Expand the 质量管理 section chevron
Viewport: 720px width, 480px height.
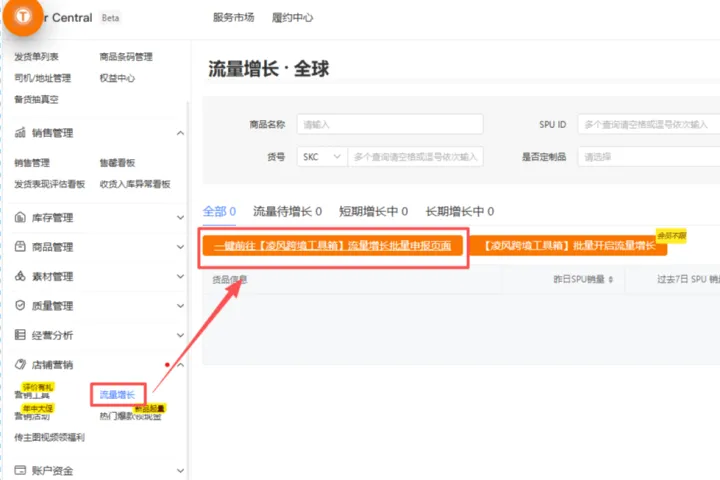[x=180, y=306]
